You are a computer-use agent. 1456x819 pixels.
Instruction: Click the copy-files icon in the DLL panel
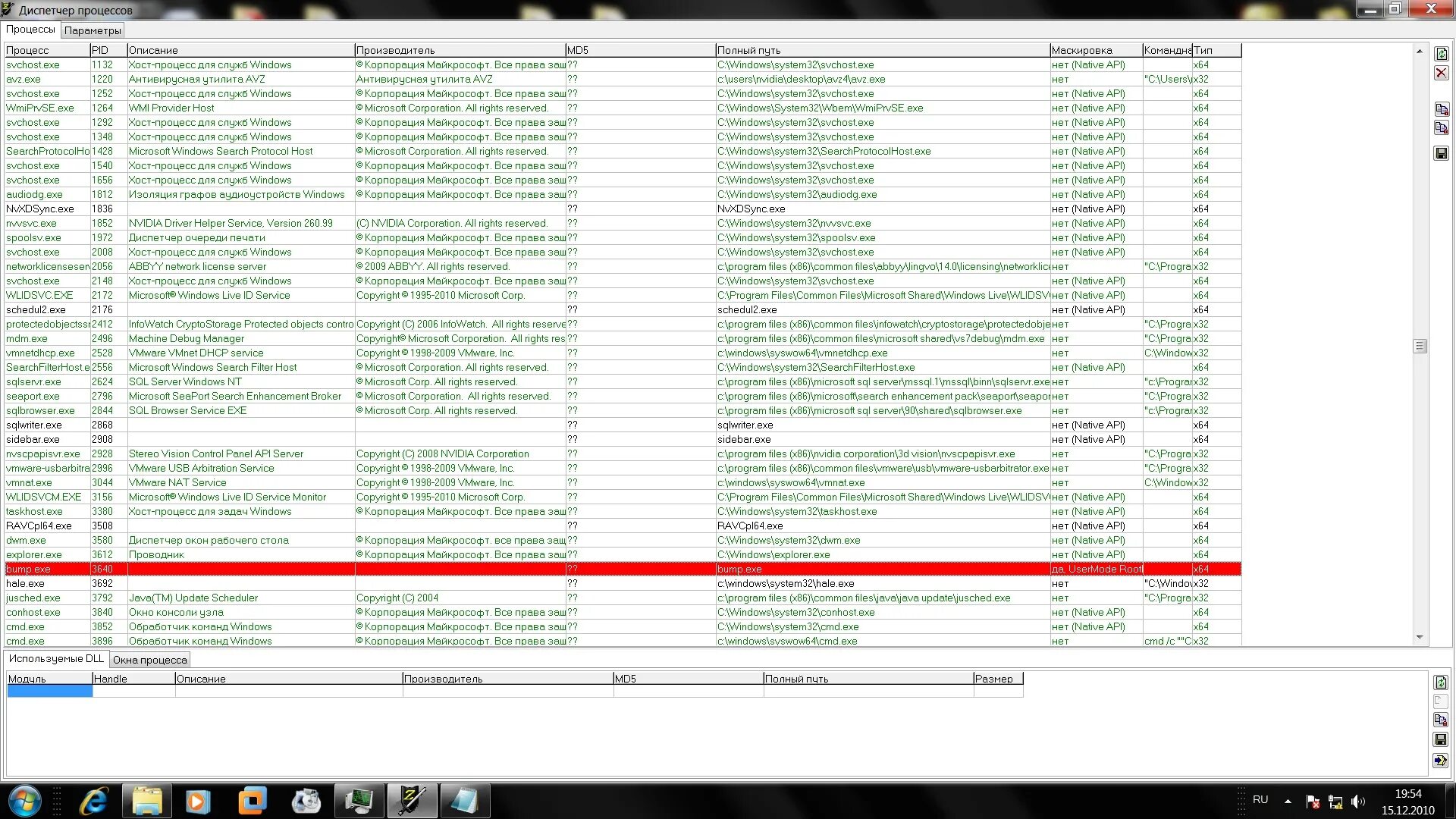(1440, 720)
